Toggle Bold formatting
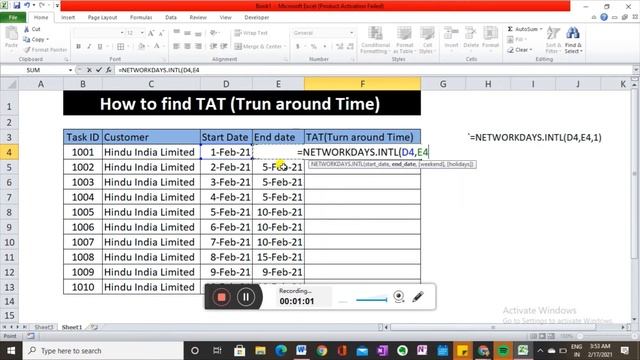Viewport: 640px width, 360px height. pyautogui.click(x=78, y=47)
